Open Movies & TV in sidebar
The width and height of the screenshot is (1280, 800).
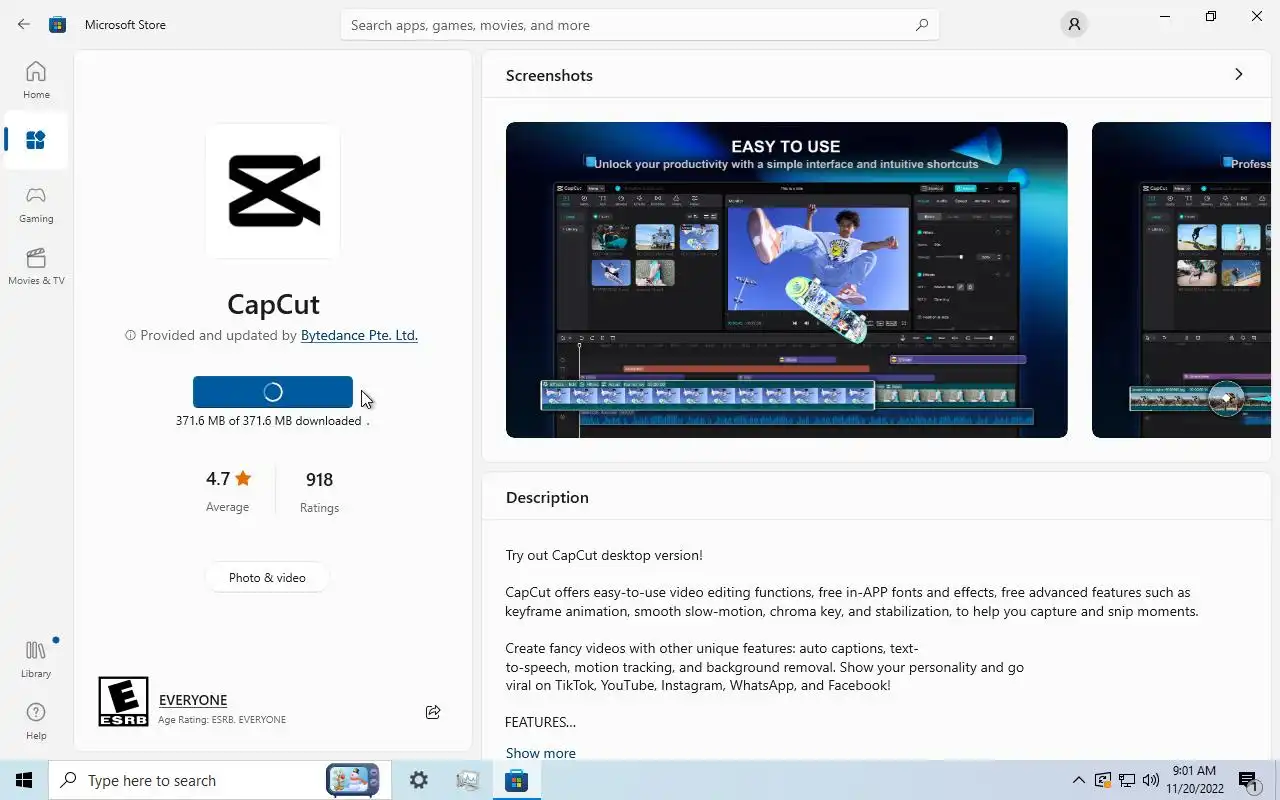pyautogui.click(x=36, y=266)
